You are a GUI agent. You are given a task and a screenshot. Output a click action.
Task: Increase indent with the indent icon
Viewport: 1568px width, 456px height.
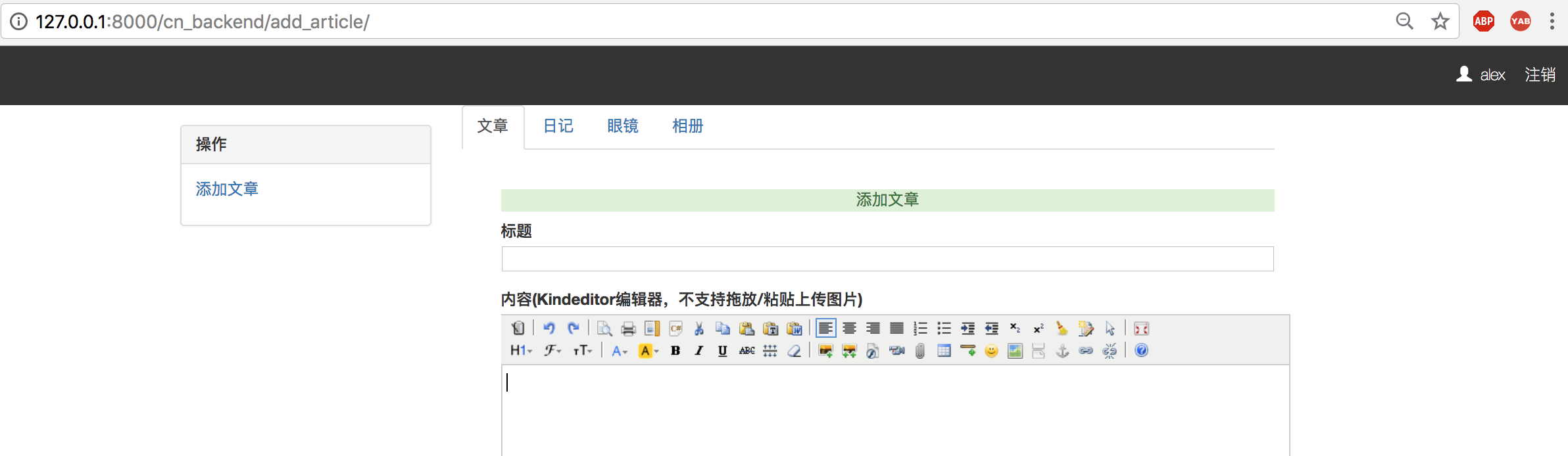(968, 328)
